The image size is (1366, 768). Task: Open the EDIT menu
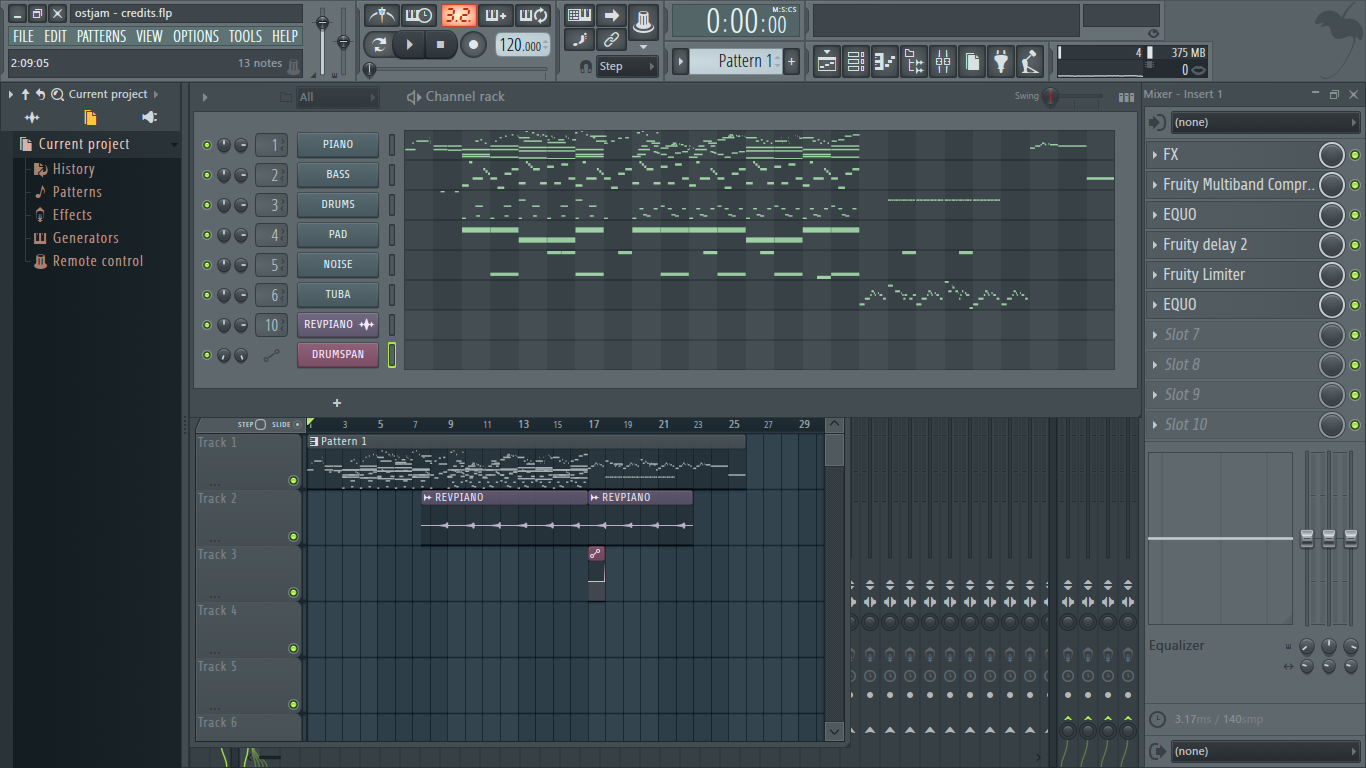tap(55, 36)
